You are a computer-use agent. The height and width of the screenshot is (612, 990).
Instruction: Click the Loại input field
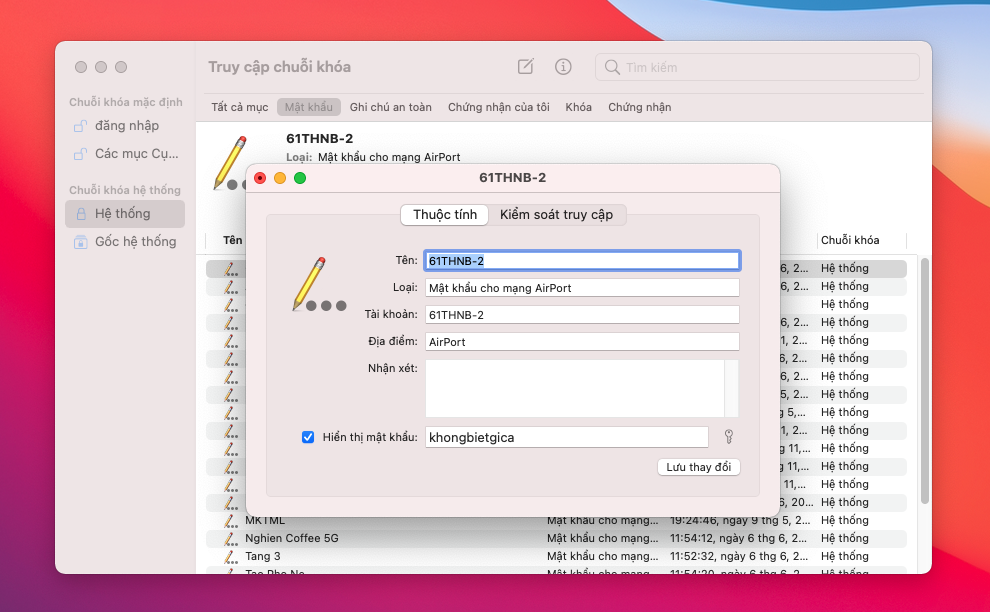582,288
